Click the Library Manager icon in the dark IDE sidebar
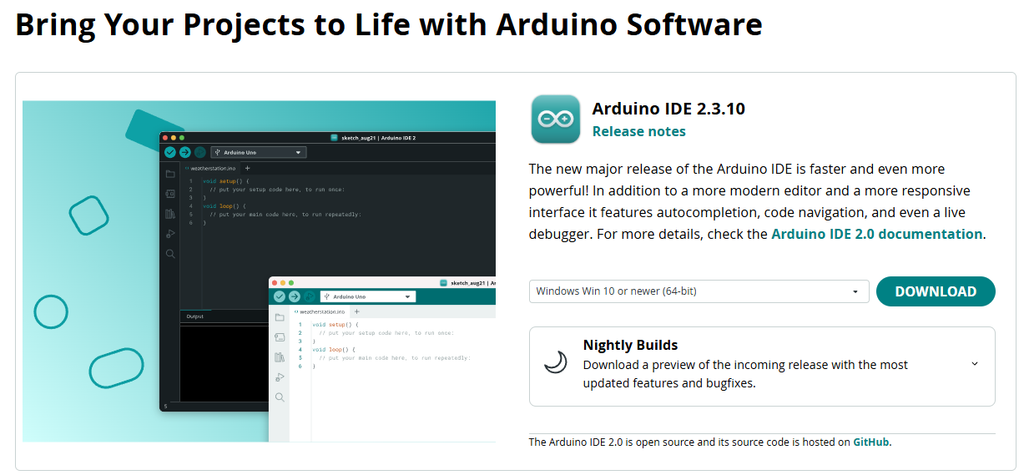 click(x=170, y=214)
